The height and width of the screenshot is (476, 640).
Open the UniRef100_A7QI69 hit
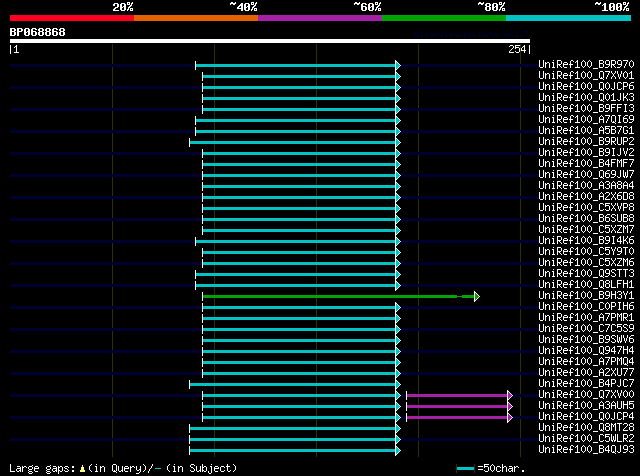586,119
